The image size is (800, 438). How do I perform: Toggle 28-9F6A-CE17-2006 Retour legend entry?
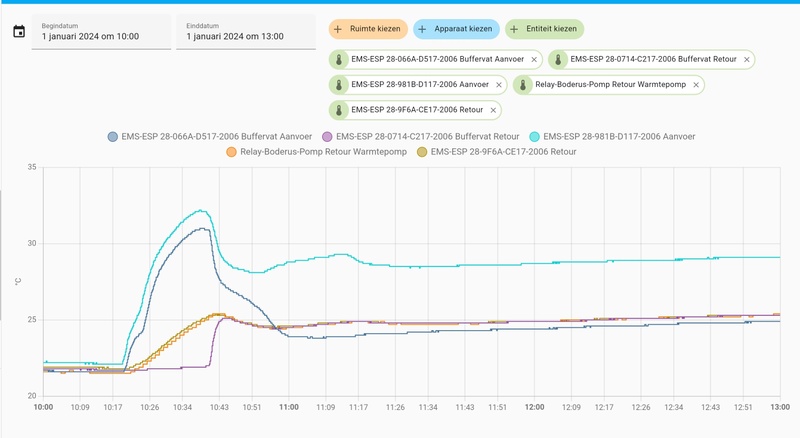tap(496, 152)
